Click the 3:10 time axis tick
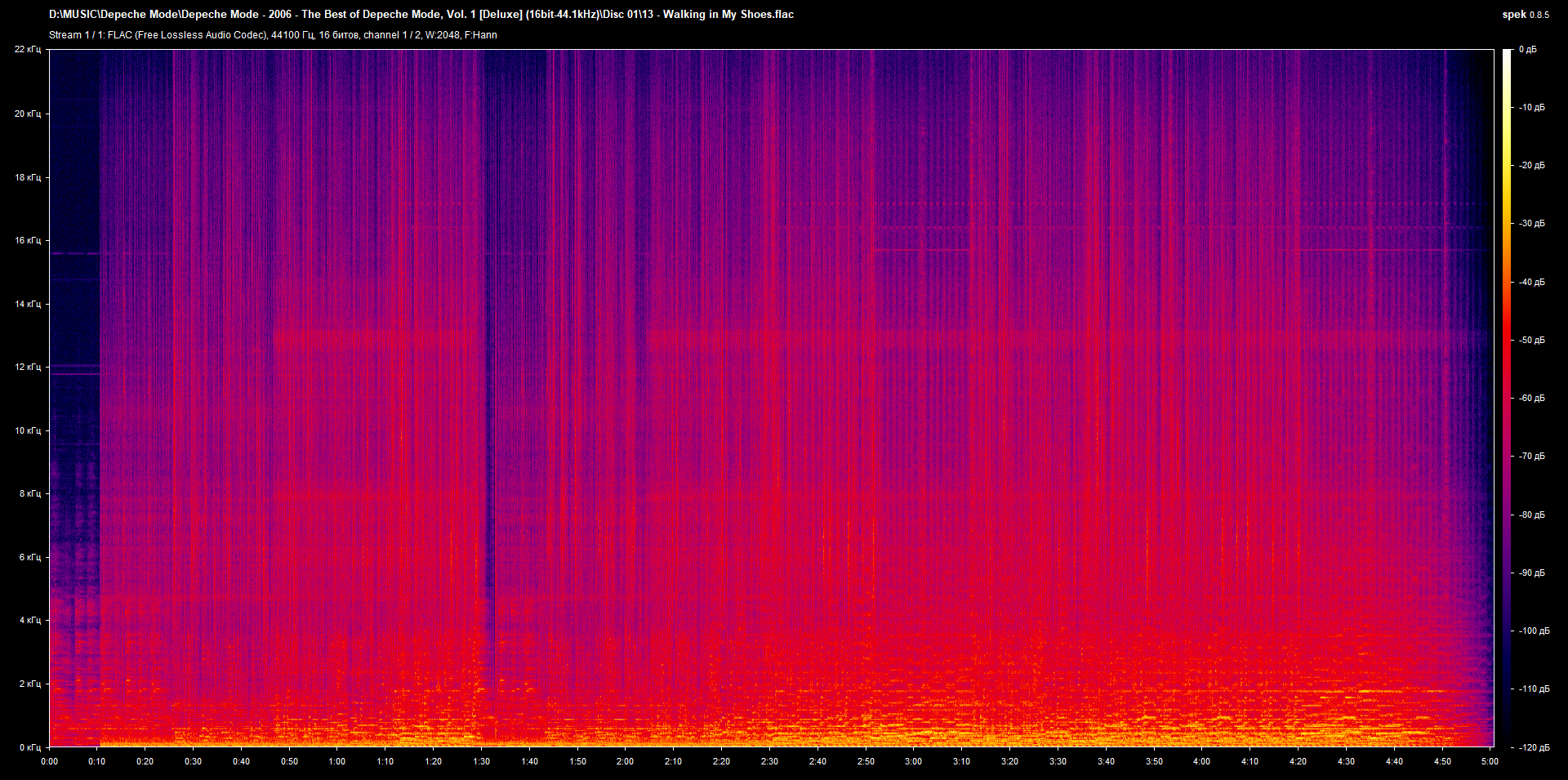The height and width of the screenshot is (780, 1568). [x=961, y=761]
